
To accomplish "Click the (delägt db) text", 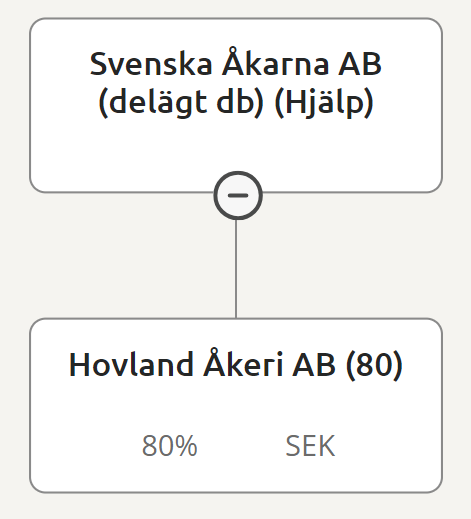I will pos(181,102).
